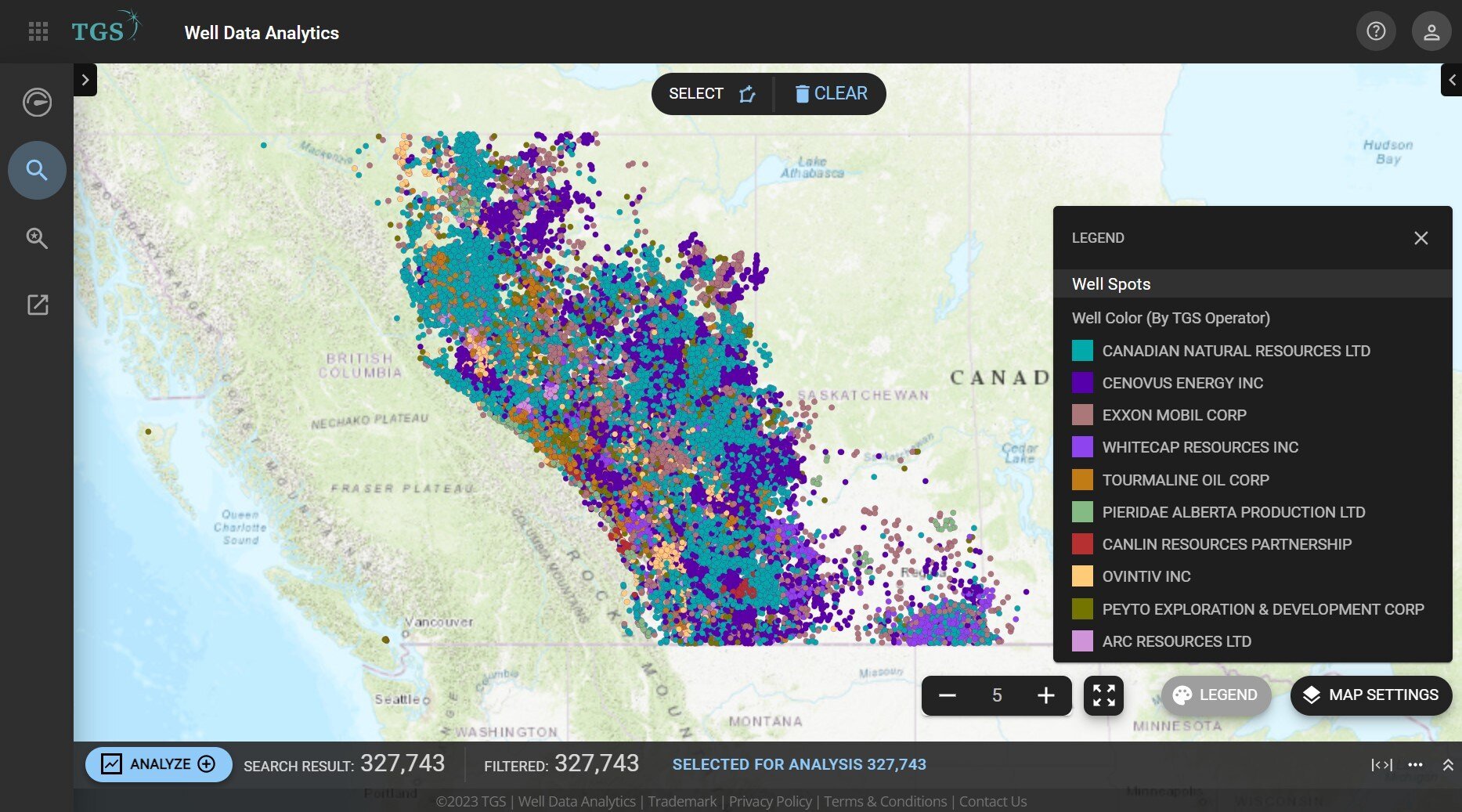
Task: Open Map Settings menu
Action: 1370,695
